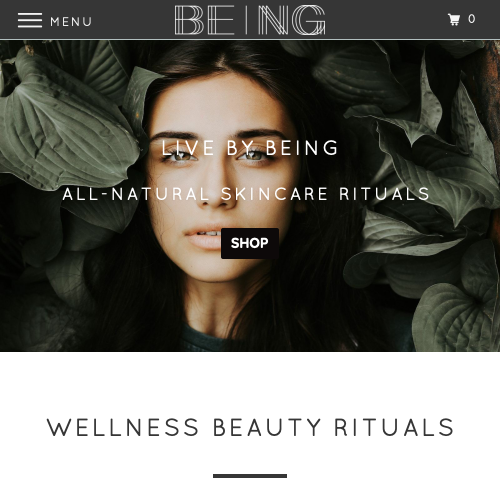Screen dimensions: 500x500
Task: Click the "NG" letters of the logo
Action: pos(292,20)
